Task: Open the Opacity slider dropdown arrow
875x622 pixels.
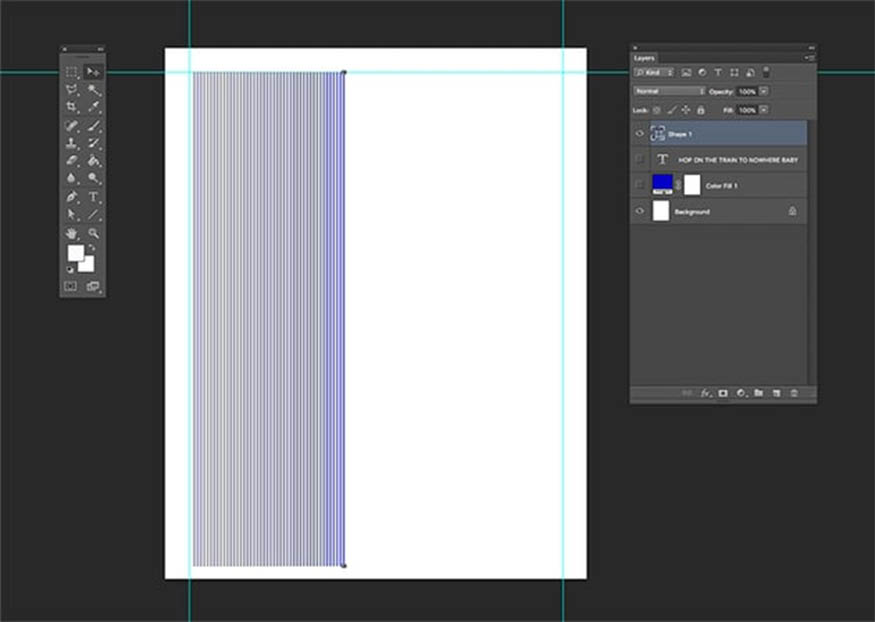Action: point(764,91)
